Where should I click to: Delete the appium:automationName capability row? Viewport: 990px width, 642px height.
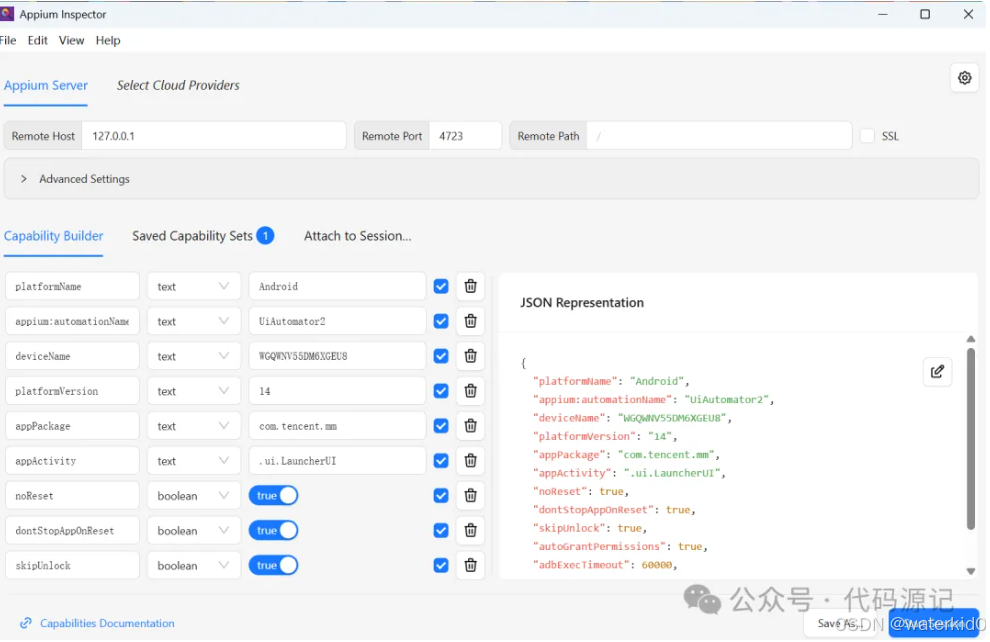coord(472,322)
